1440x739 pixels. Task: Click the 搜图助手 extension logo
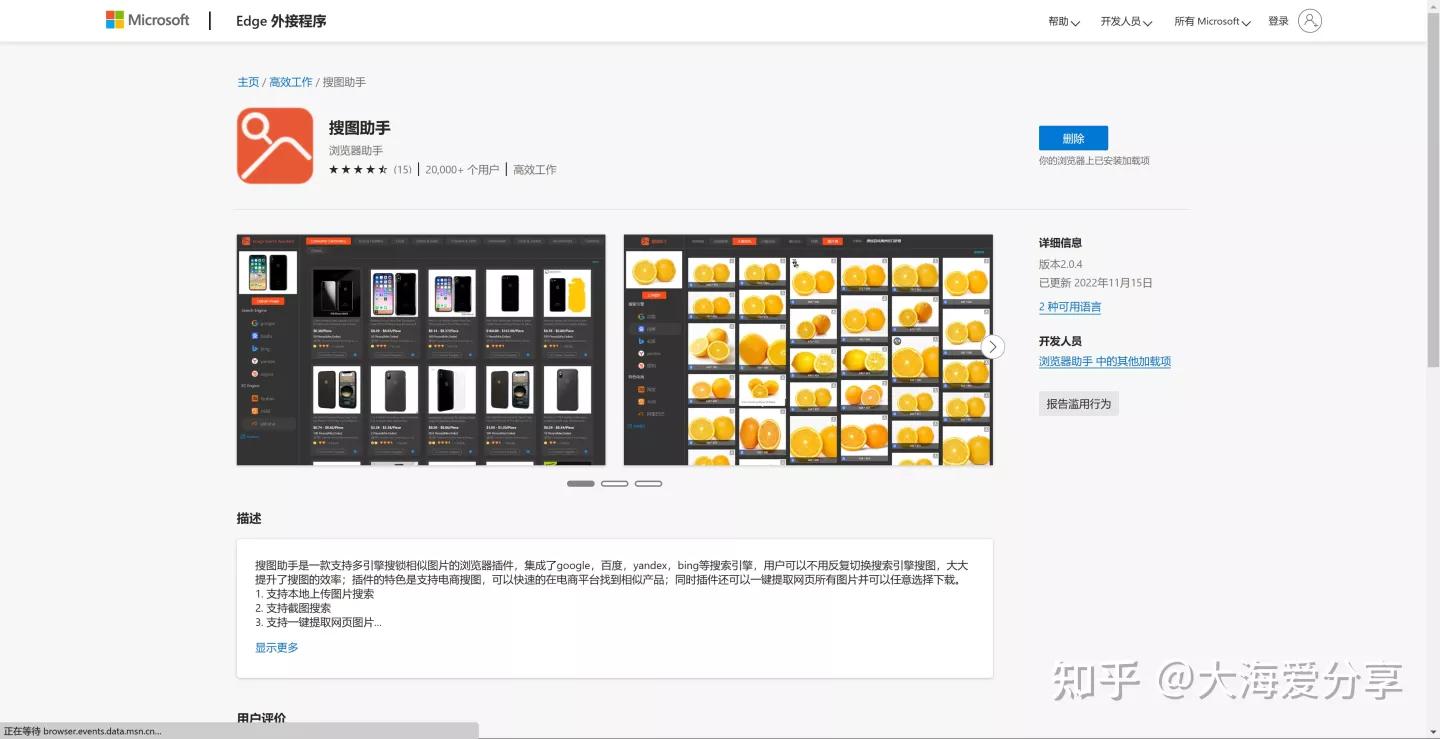274,145
